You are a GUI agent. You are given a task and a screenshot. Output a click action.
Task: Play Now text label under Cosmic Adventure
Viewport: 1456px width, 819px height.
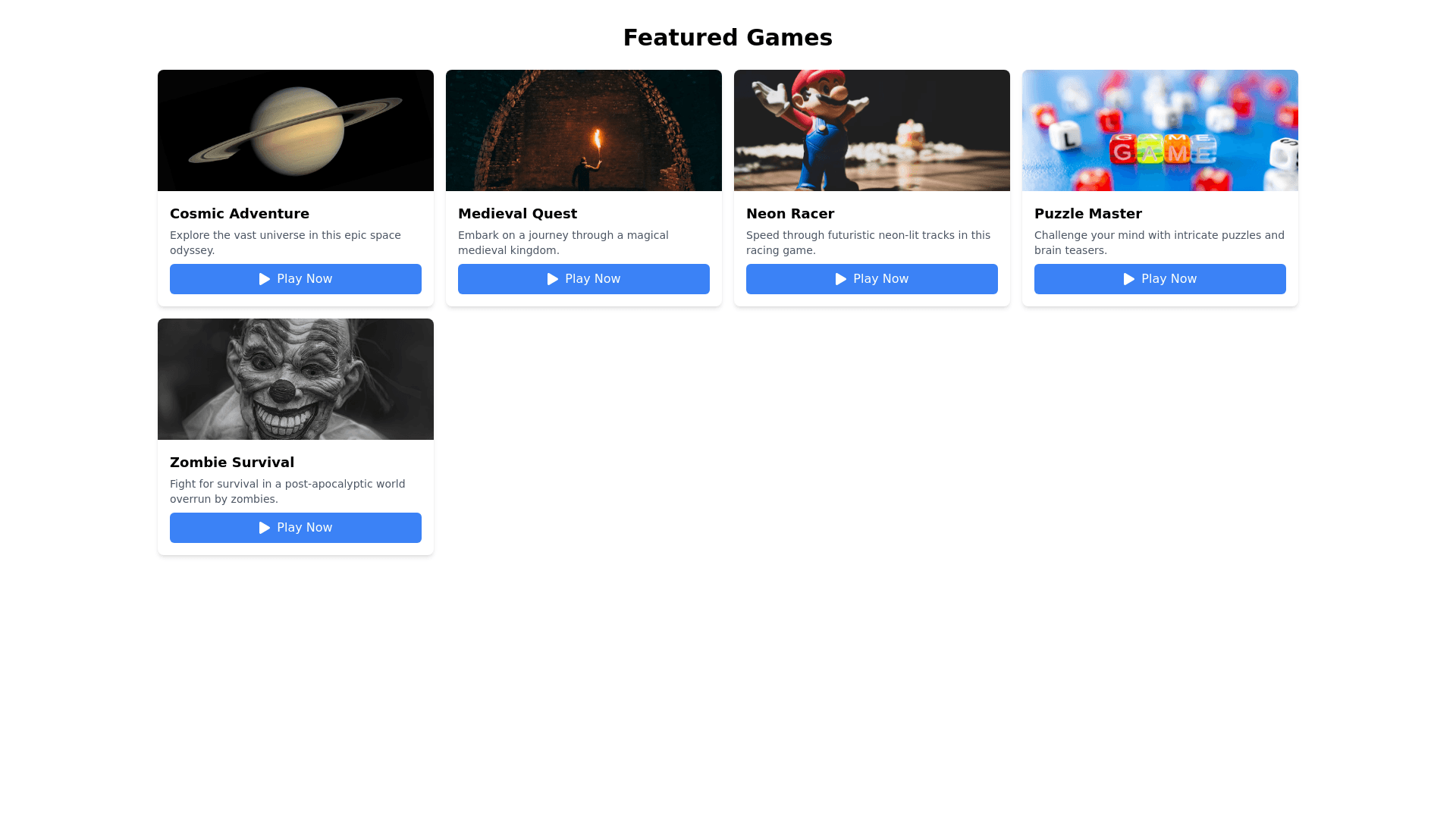[305, 279]
